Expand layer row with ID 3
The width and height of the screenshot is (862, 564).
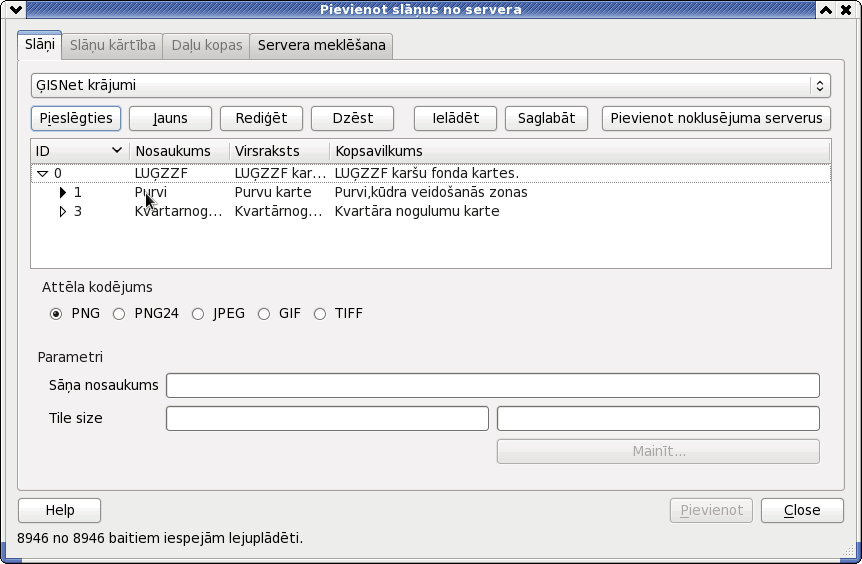tap(63, 212)
